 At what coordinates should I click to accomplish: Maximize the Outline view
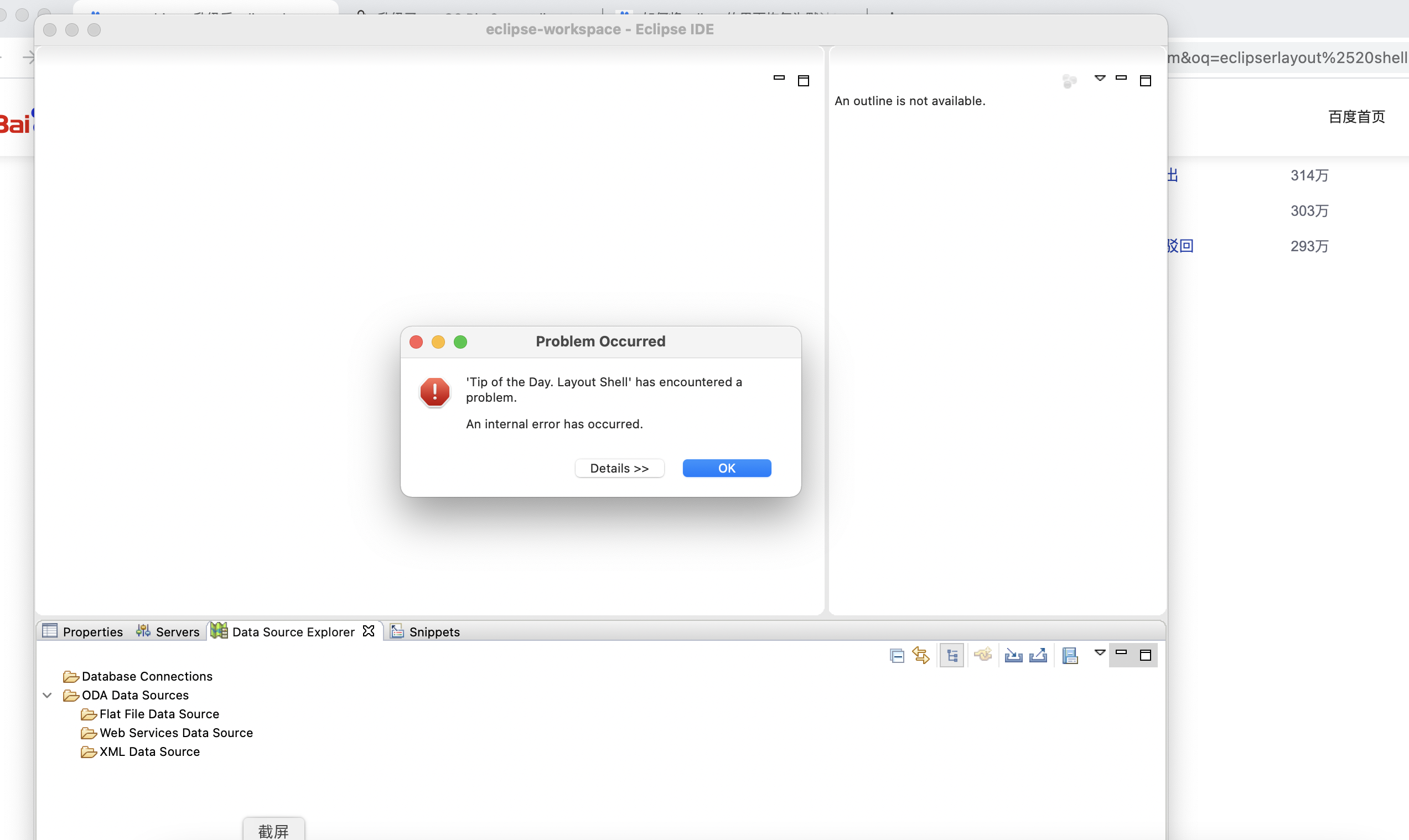tap(1145, 80)
